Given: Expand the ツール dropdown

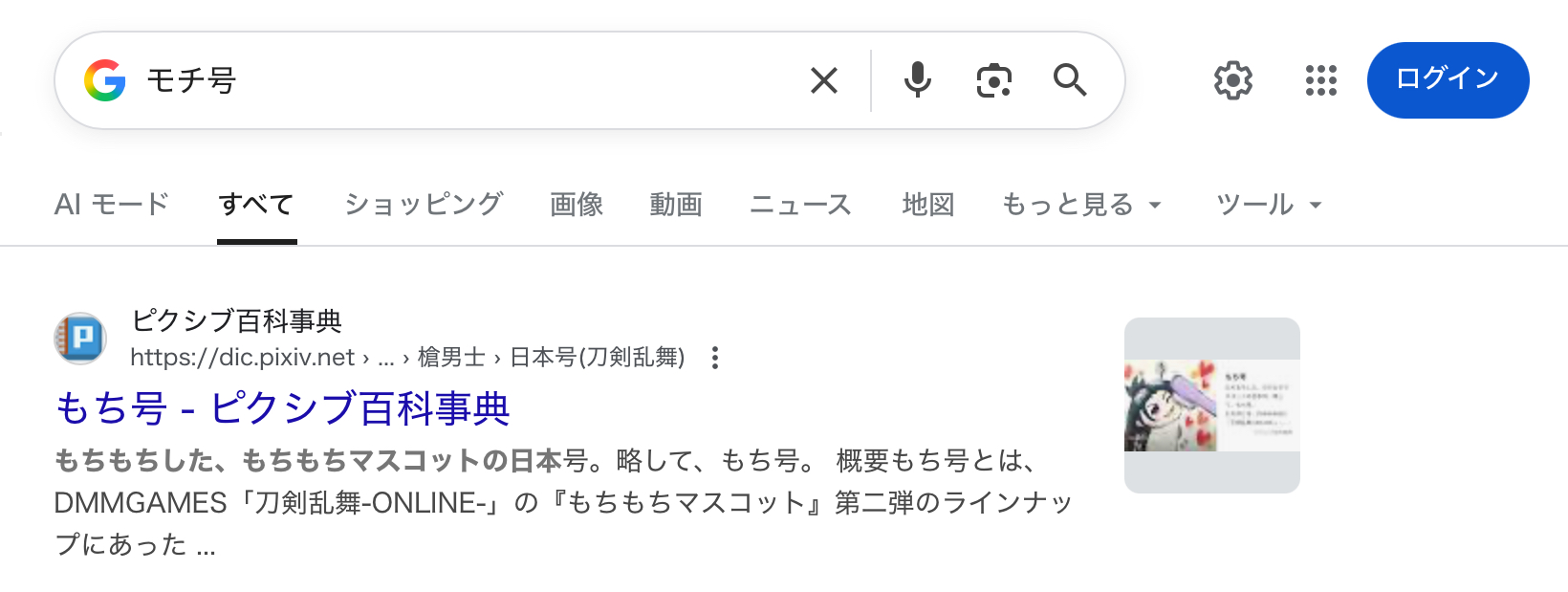Looking at the screenshot, I should coord(1269,205).
